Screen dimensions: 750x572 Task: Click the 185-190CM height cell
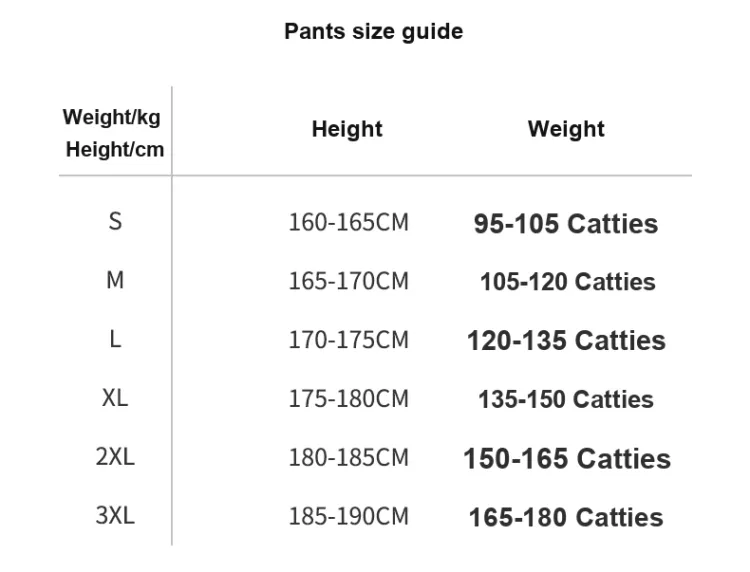click(x=348, y=516)
